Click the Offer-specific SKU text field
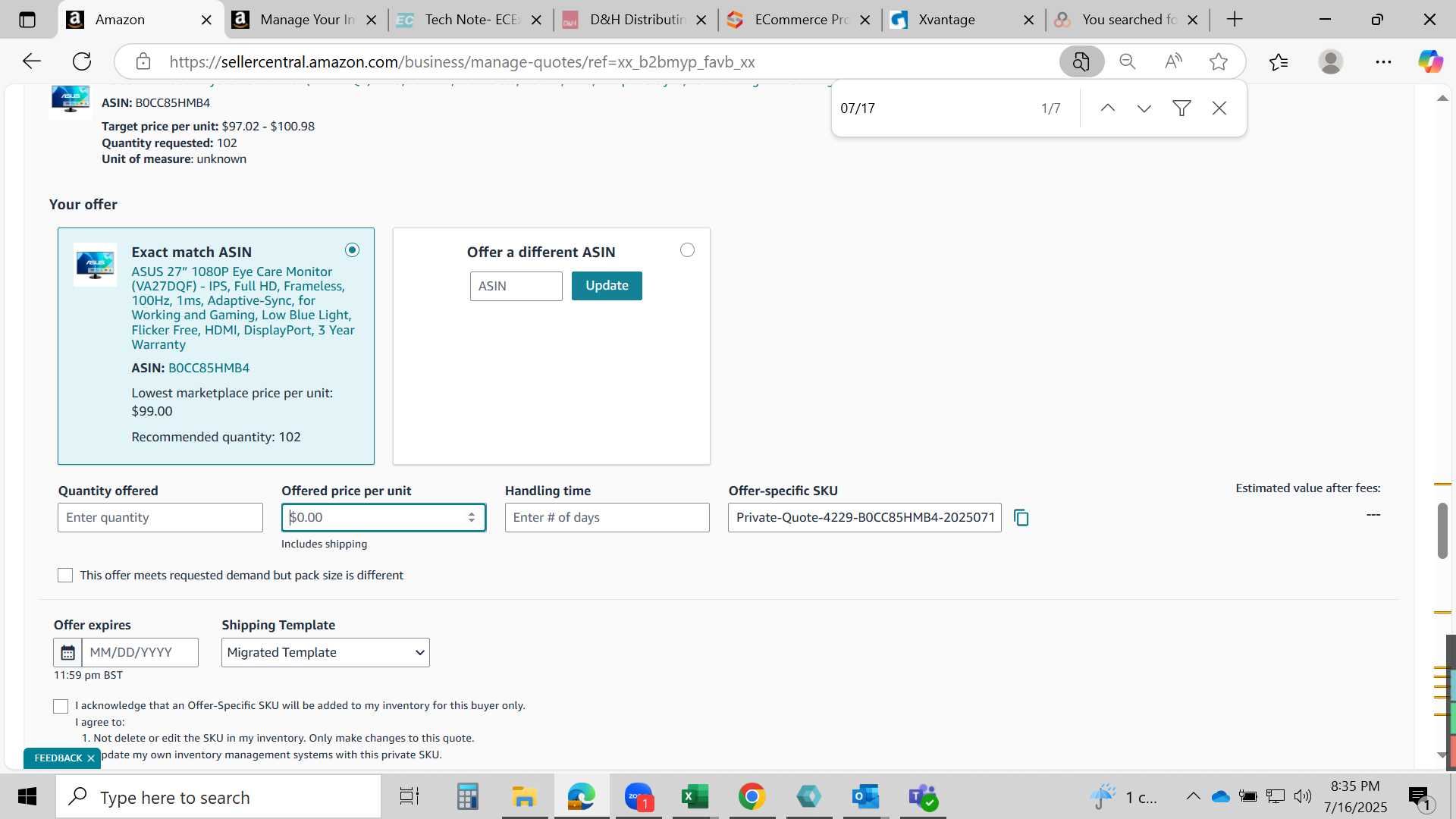Screen dimensions: 1456x819 point(864,517)
